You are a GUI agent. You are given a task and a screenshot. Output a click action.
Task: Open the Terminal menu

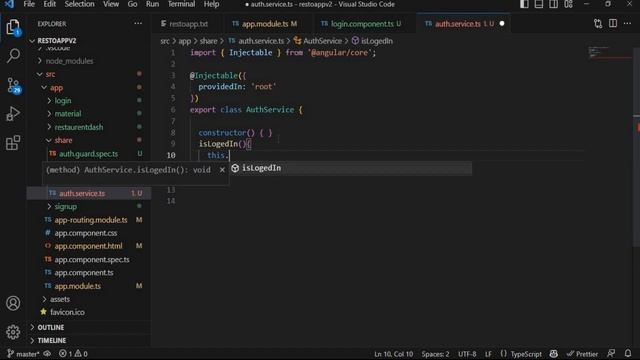[x=181, y=4]
